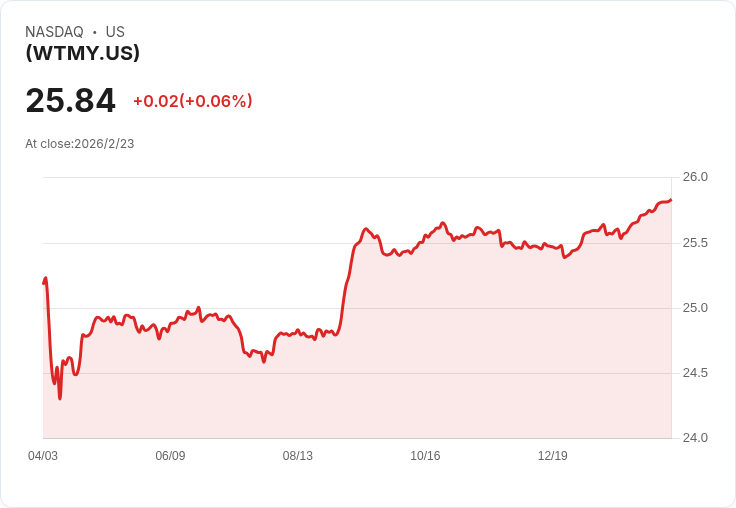The height and width of the screenshot is (508, 736).
Task: Select the US market label
Action: [x=115, y=32]
